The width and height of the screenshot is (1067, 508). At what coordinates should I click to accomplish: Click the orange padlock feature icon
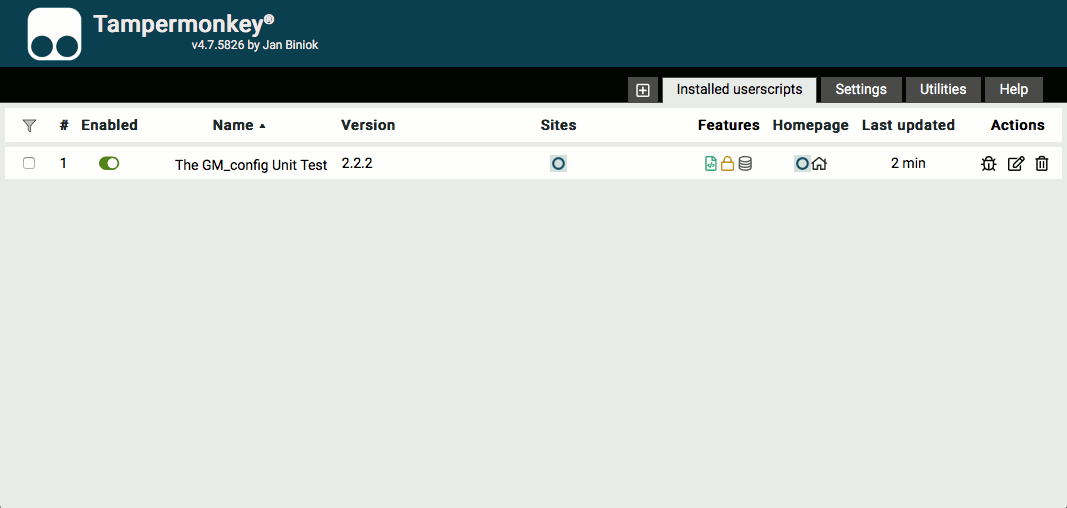click(x=727, y=163)
